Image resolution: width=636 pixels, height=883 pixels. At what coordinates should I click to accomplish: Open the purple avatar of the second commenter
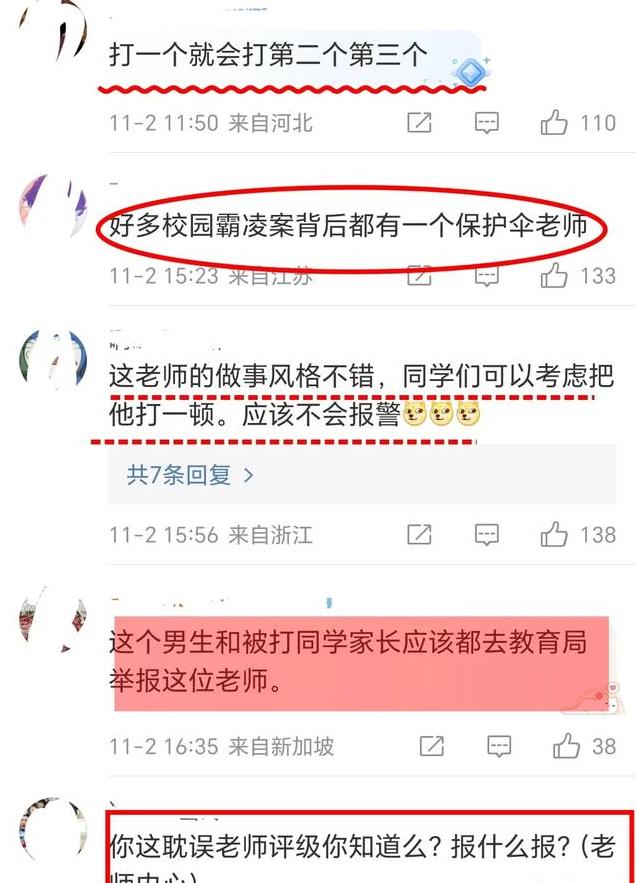coord(53,207)
